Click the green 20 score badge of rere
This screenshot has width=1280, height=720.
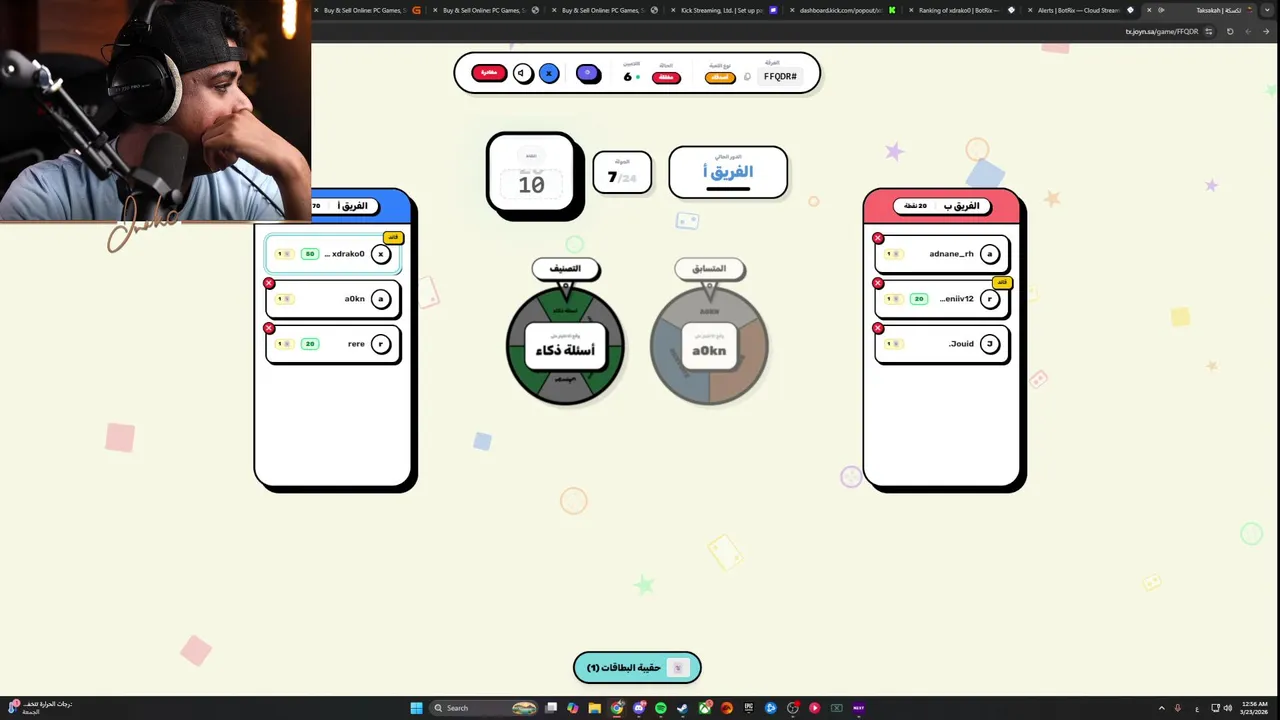coord(310,344)
